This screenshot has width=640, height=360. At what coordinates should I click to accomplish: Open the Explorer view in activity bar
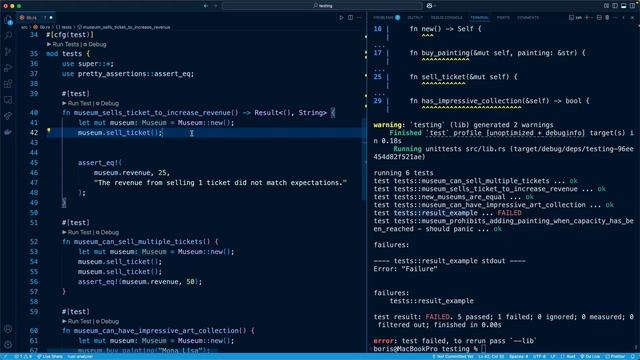[8, 20]
